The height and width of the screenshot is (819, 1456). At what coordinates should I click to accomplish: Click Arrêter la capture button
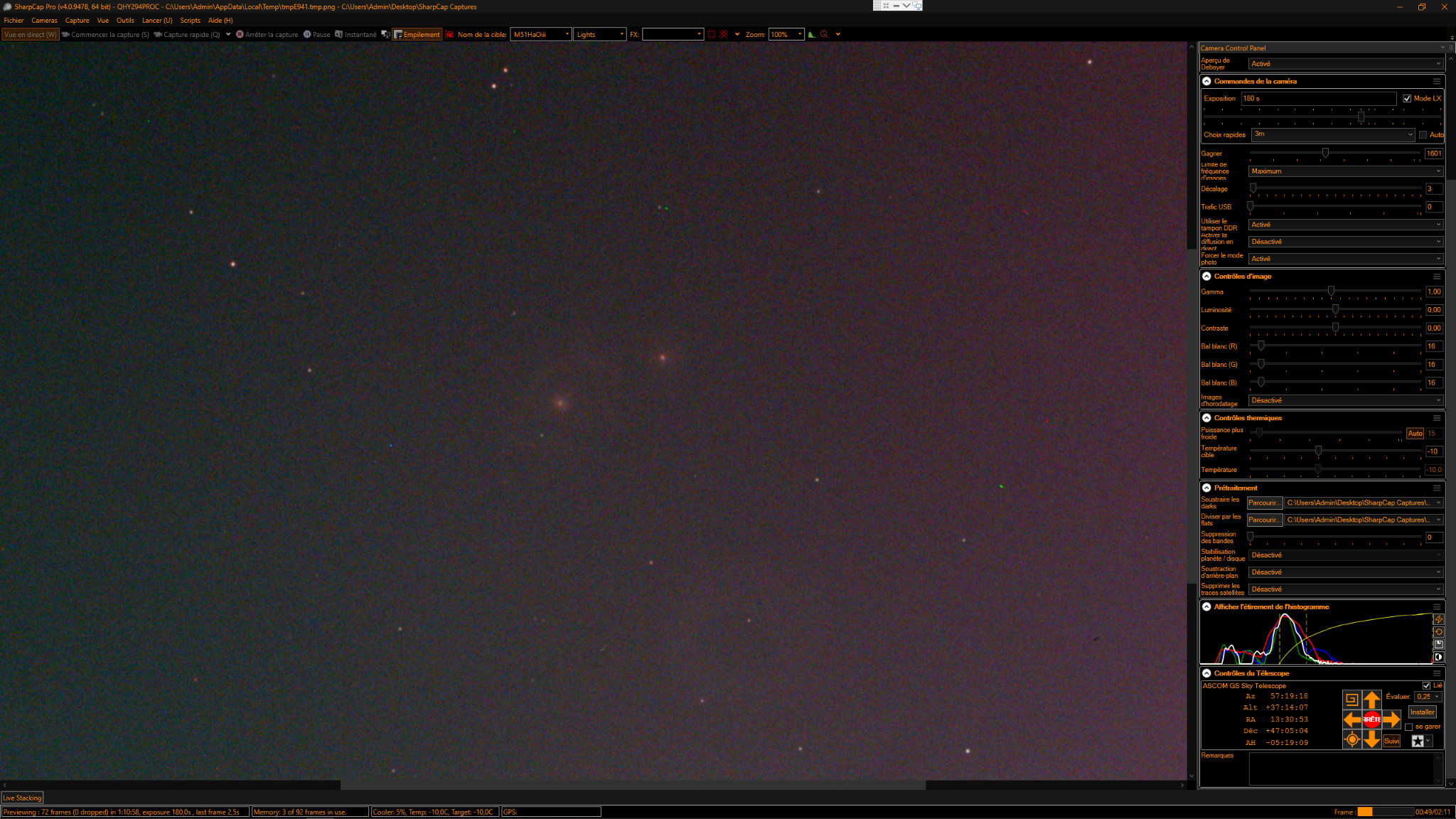[x=267, y=34]
